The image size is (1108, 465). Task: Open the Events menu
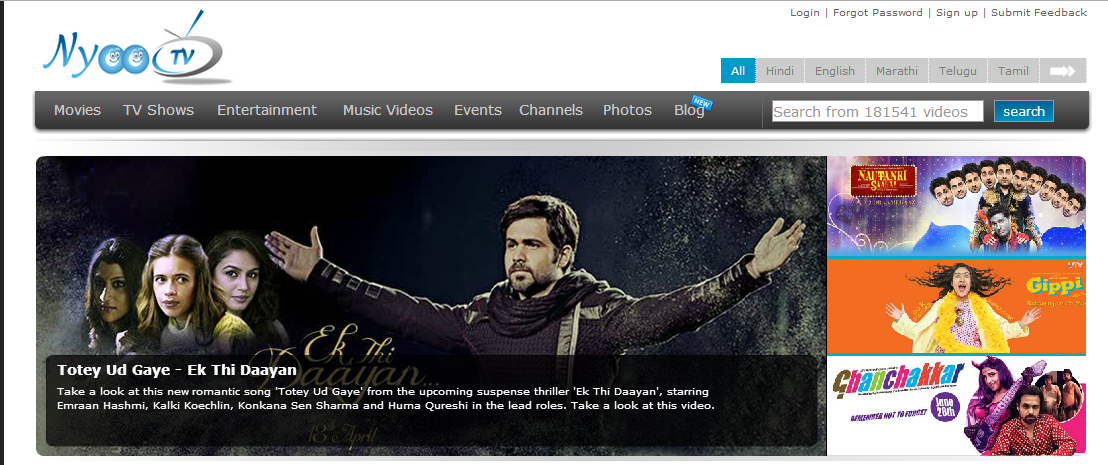pyautogui.click(x=478, y=110)
